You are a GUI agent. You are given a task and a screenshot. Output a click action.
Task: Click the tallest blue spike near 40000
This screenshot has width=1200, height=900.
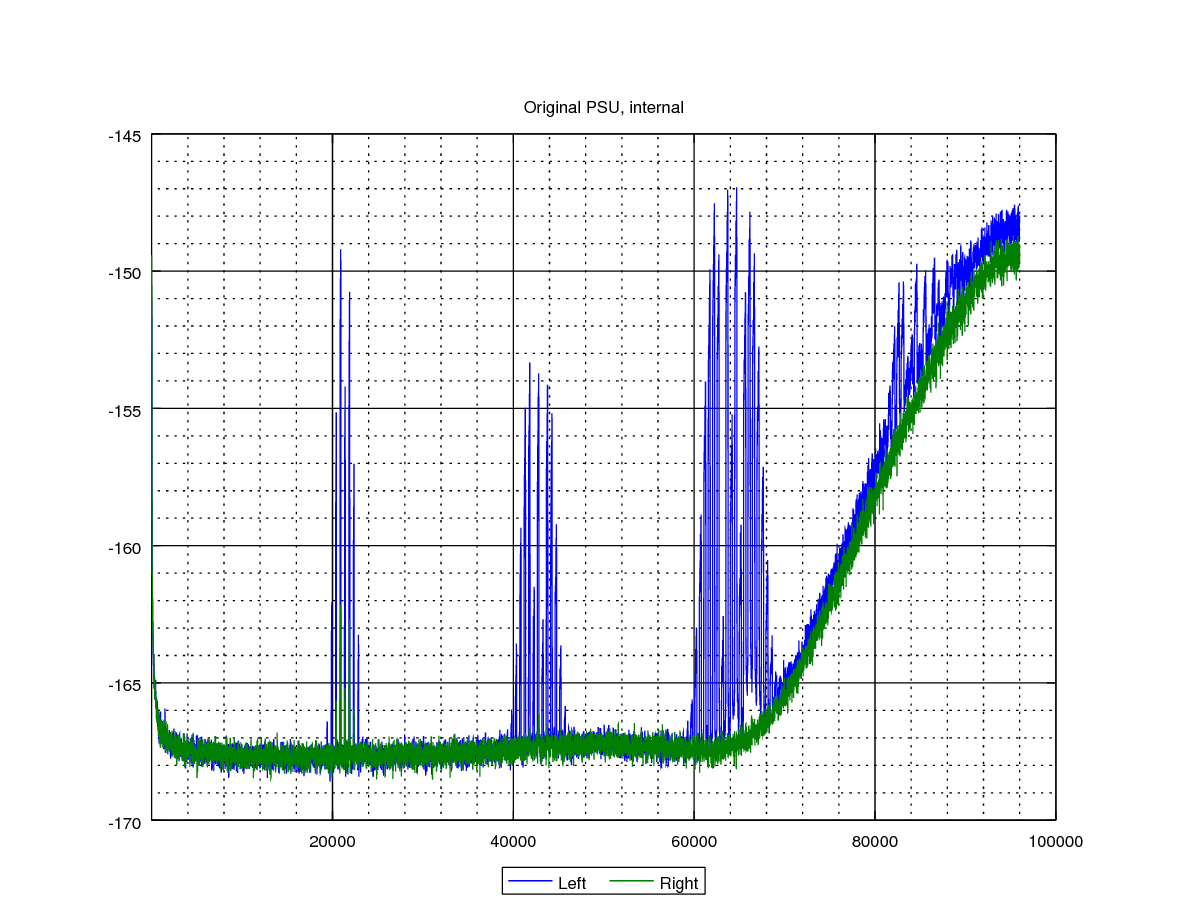click(530, 365)
